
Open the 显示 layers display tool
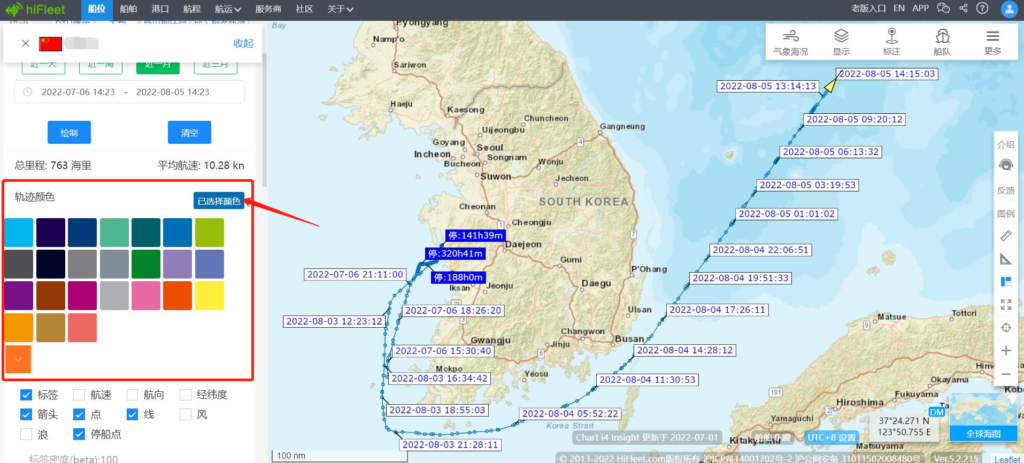[x=841, y=40]
